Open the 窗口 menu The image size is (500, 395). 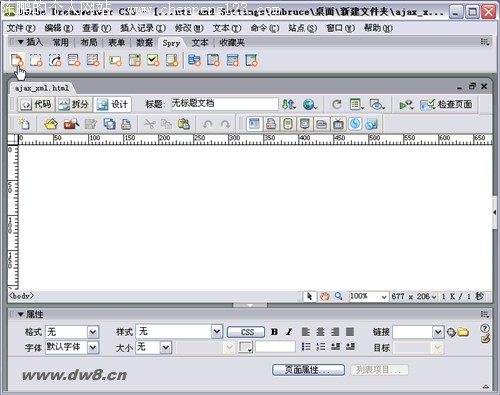340,28
